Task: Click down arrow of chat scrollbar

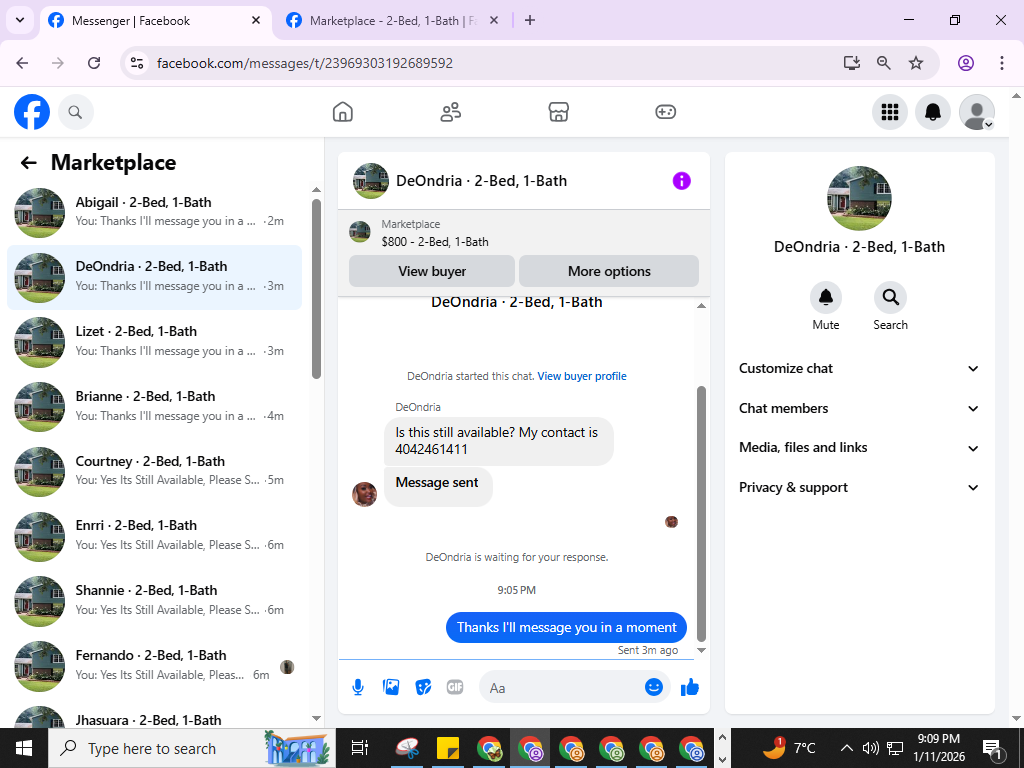Action: click(x=701, y=650)
